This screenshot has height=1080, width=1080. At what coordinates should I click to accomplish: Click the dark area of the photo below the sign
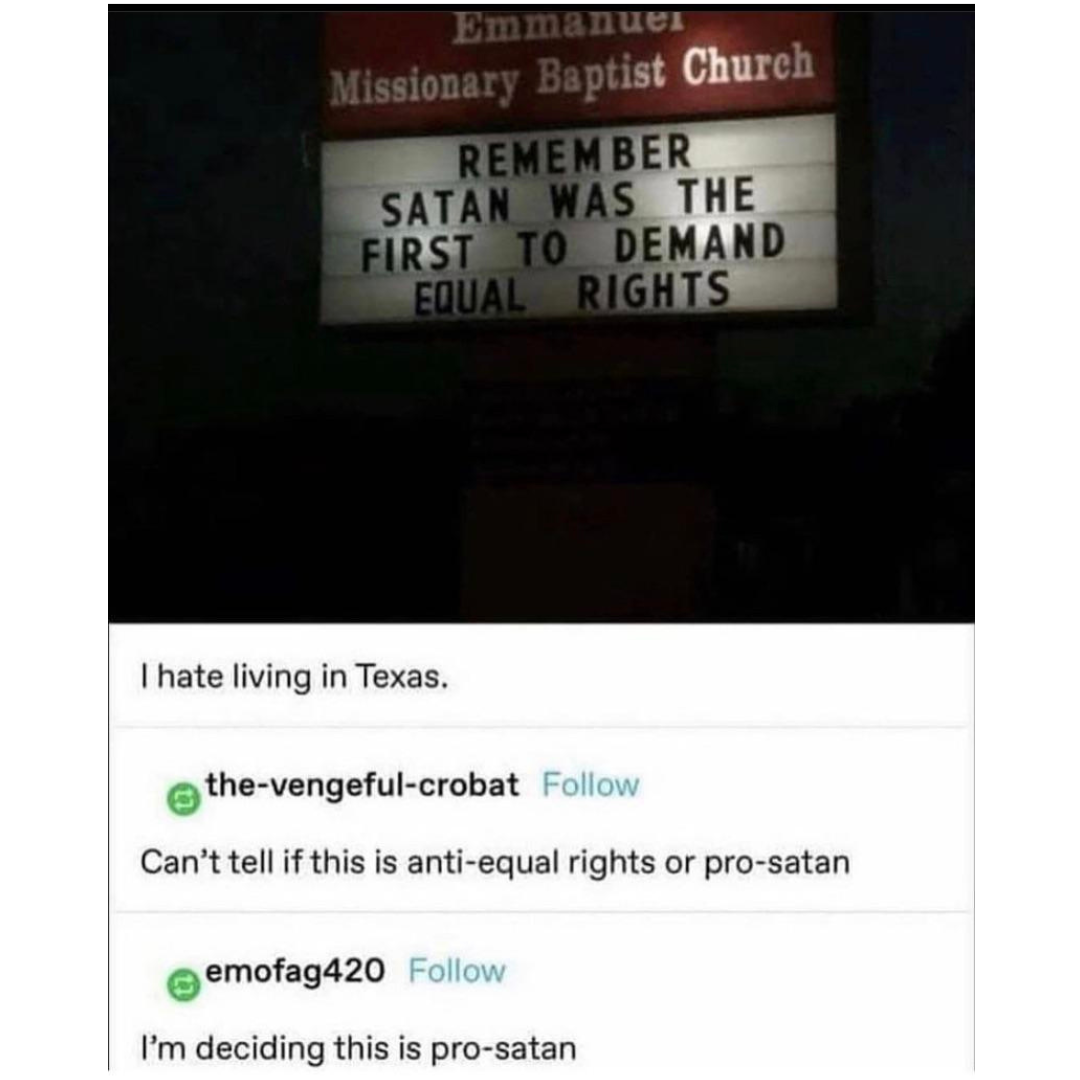pyautogui.click(x=541, y=475)
